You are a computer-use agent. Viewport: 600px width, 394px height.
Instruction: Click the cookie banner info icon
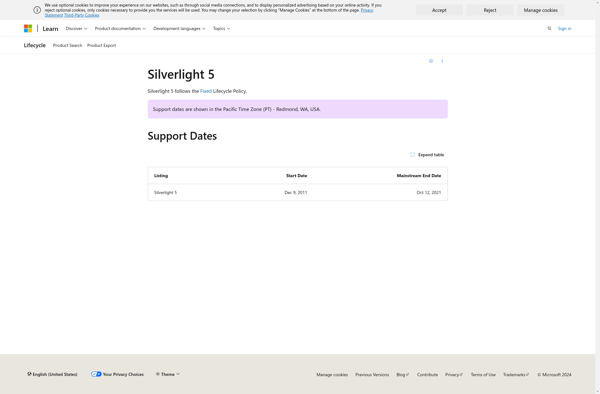click(37, 10)
